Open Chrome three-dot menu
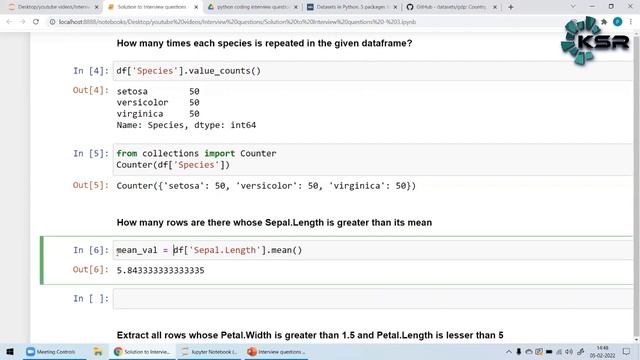This screenshot has width=640, height=360. coord(631,22)
